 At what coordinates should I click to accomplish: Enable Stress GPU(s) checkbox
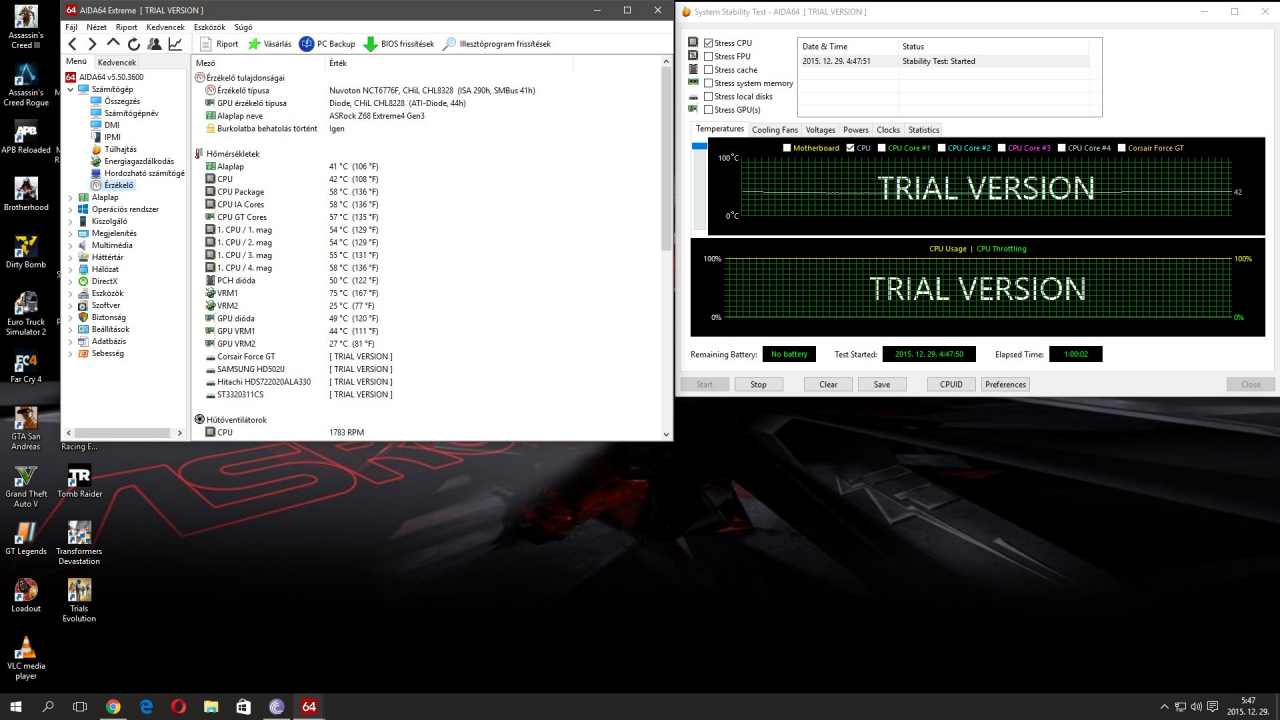[709, 109]
